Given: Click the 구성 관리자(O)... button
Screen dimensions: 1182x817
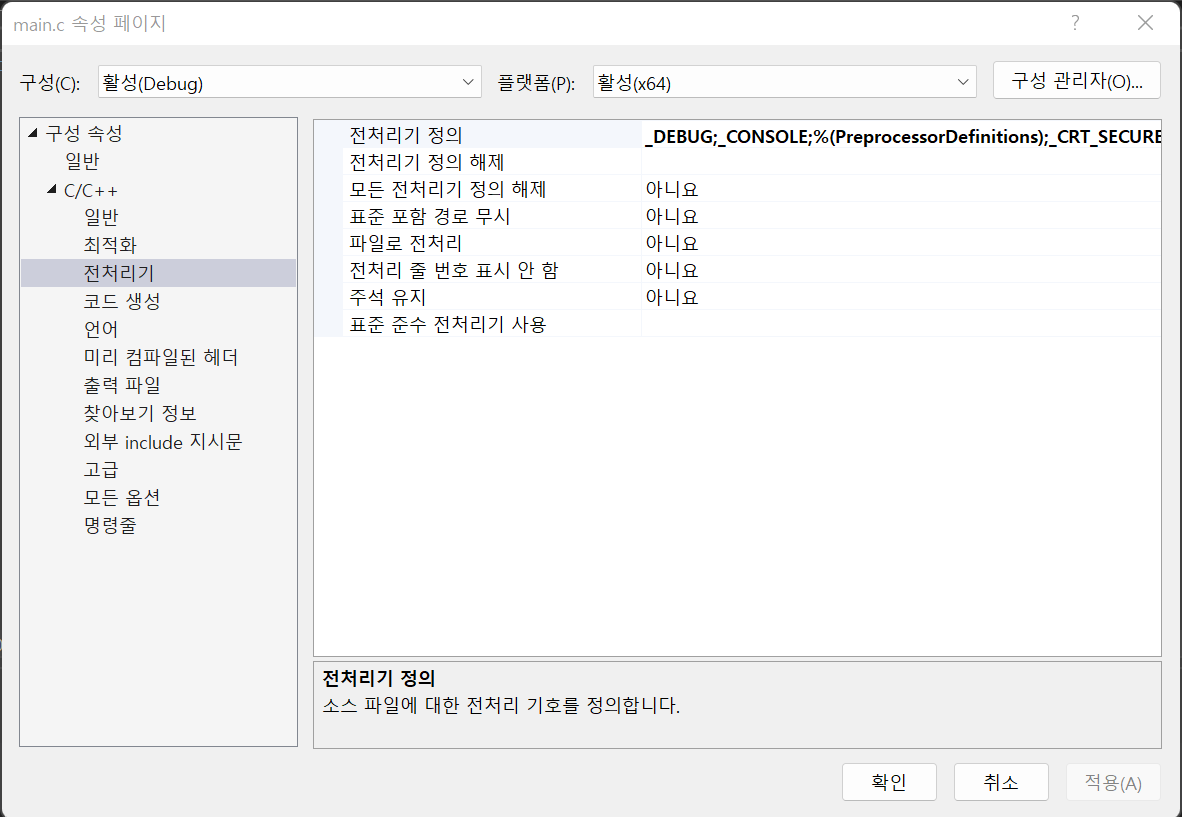Looking at the screenshot, I should coord(1076,81).
